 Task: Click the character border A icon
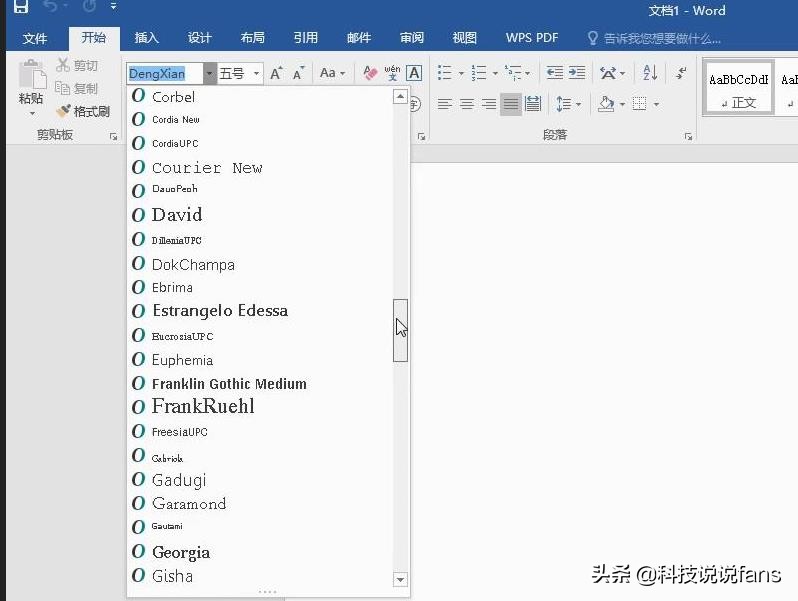[x=414, y=73]
